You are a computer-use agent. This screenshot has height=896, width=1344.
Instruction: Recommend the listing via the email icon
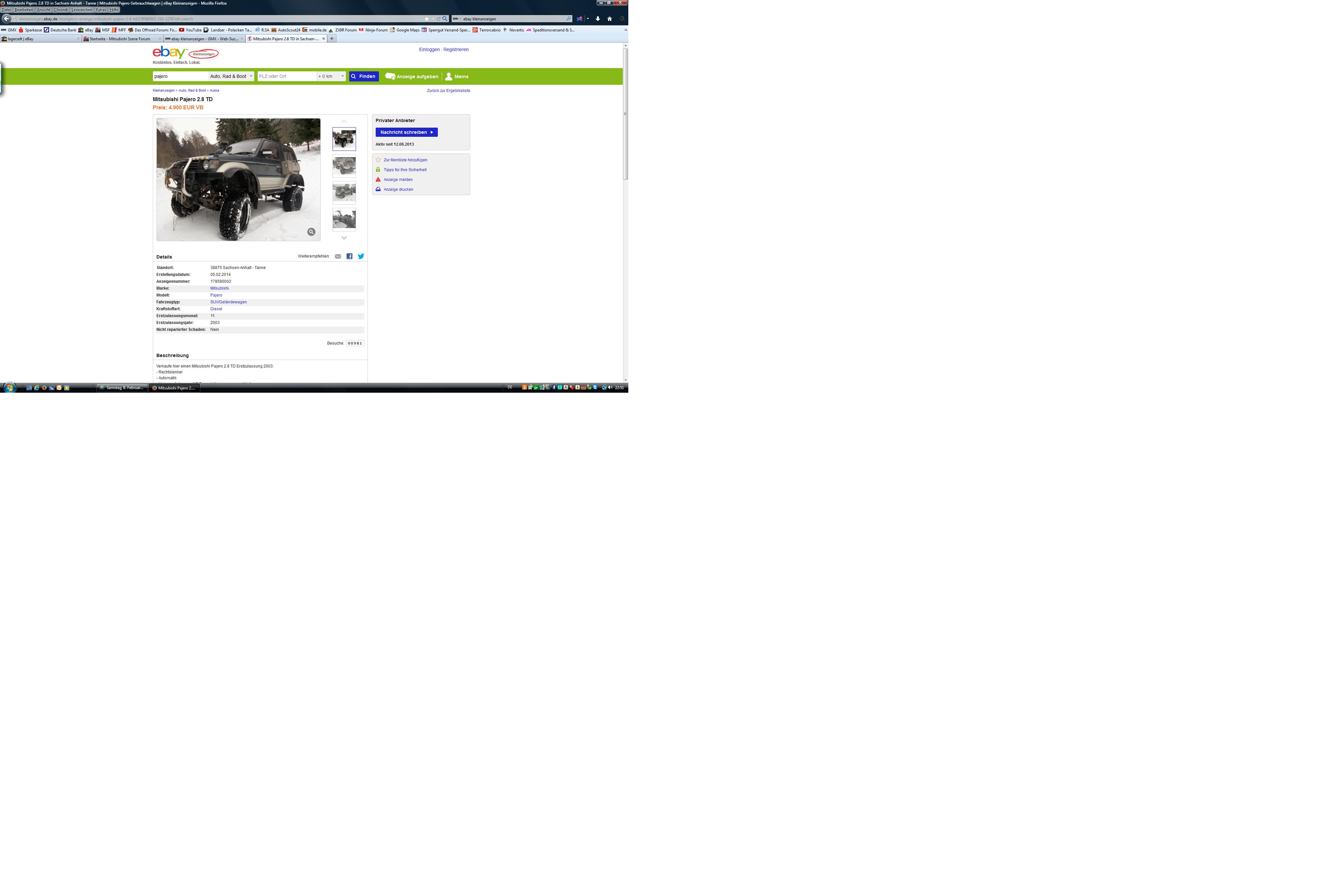point(338,257)
